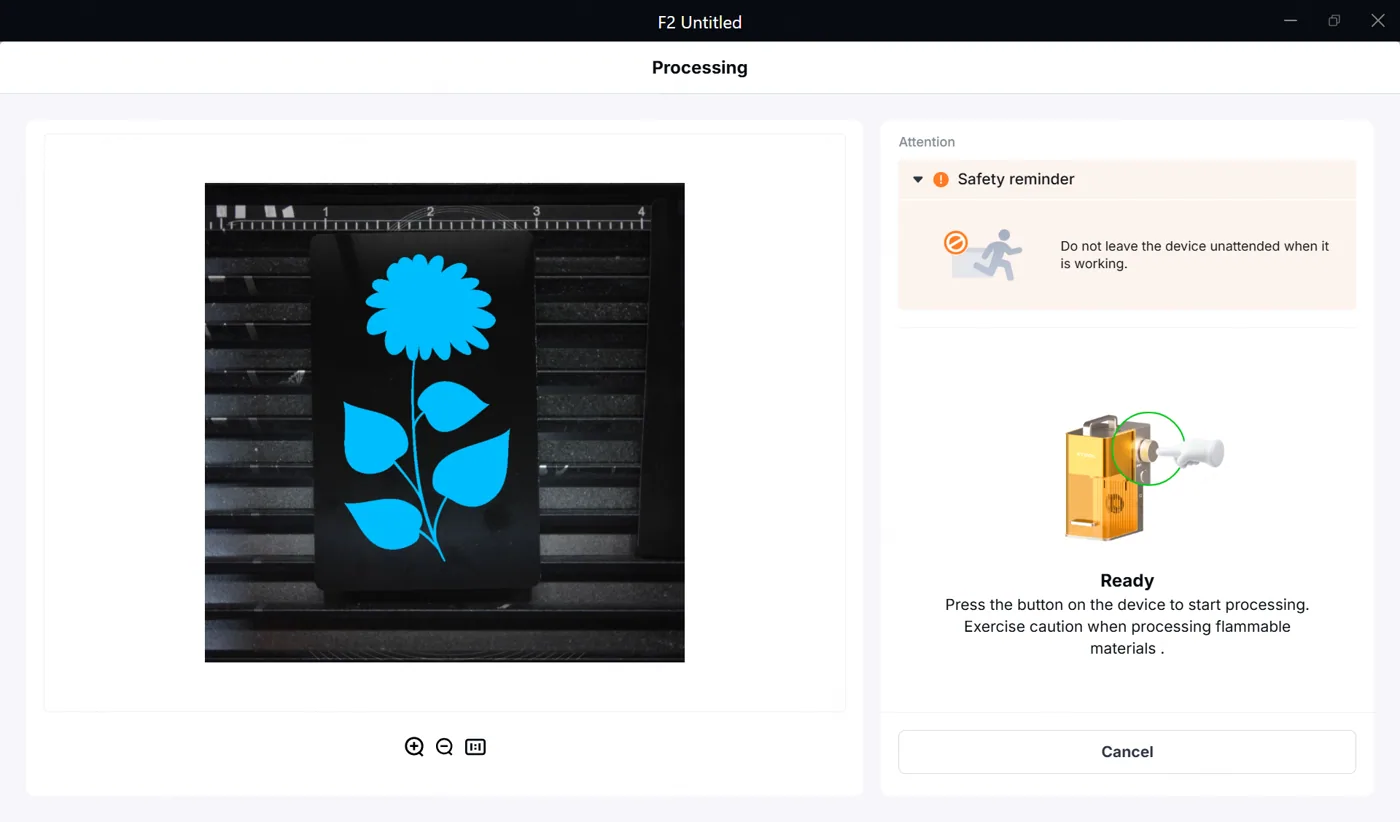Reset preview to 1:1 scale
The width and height of the screenshot is (1400, 822).
click(x=475, y=747)
